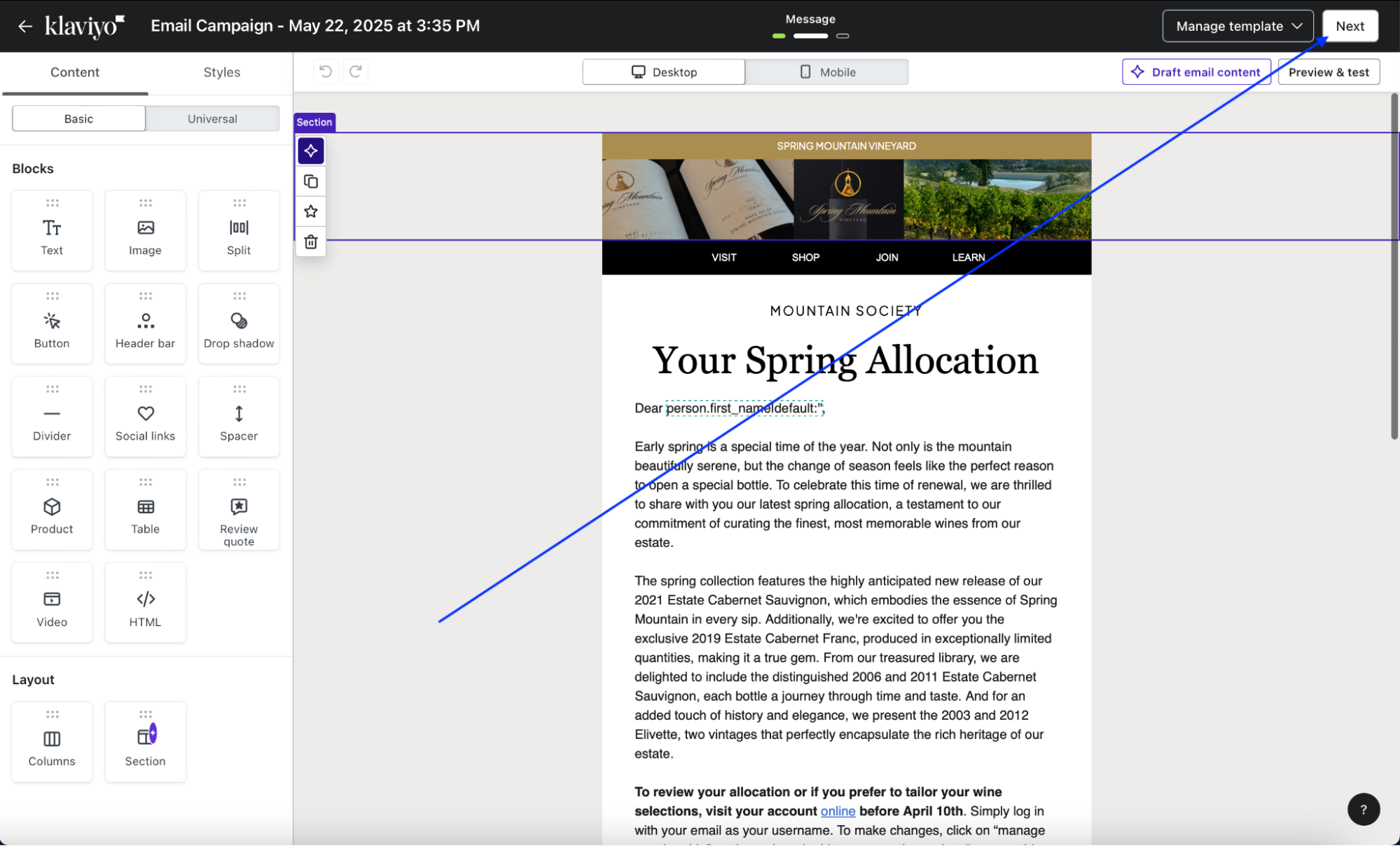Click the section AI sparkle icon
Image resolution: width=1400 pixels, height=846 pixels.
(310, 151)
